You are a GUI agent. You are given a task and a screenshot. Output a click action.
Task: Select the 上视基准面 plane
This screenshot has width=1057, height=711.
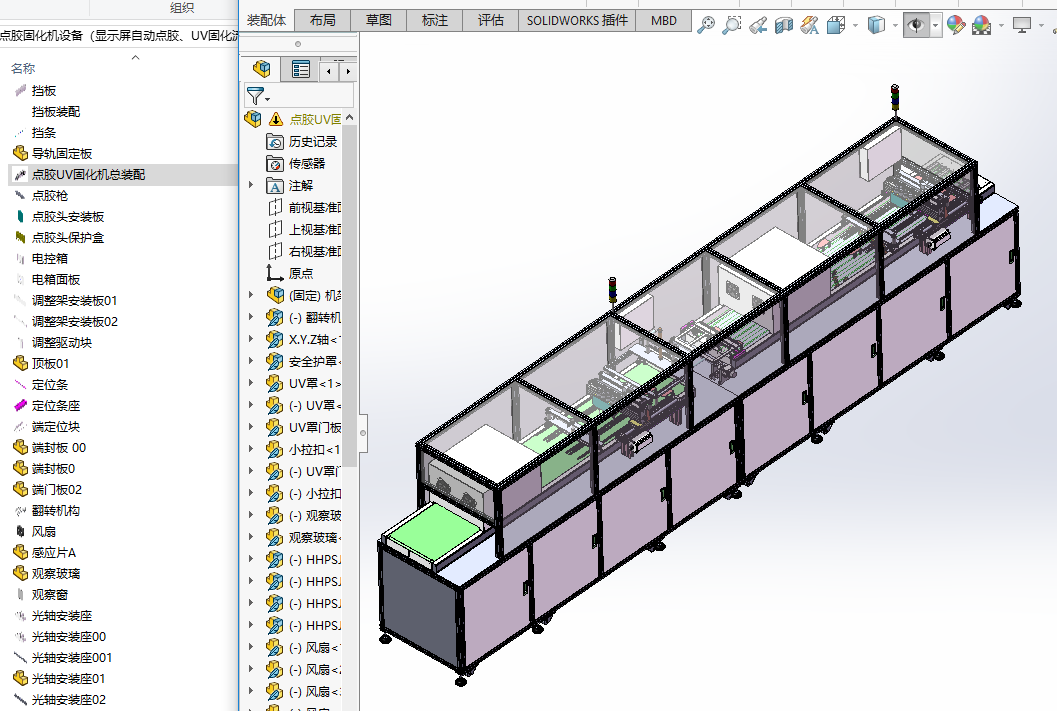315,230
